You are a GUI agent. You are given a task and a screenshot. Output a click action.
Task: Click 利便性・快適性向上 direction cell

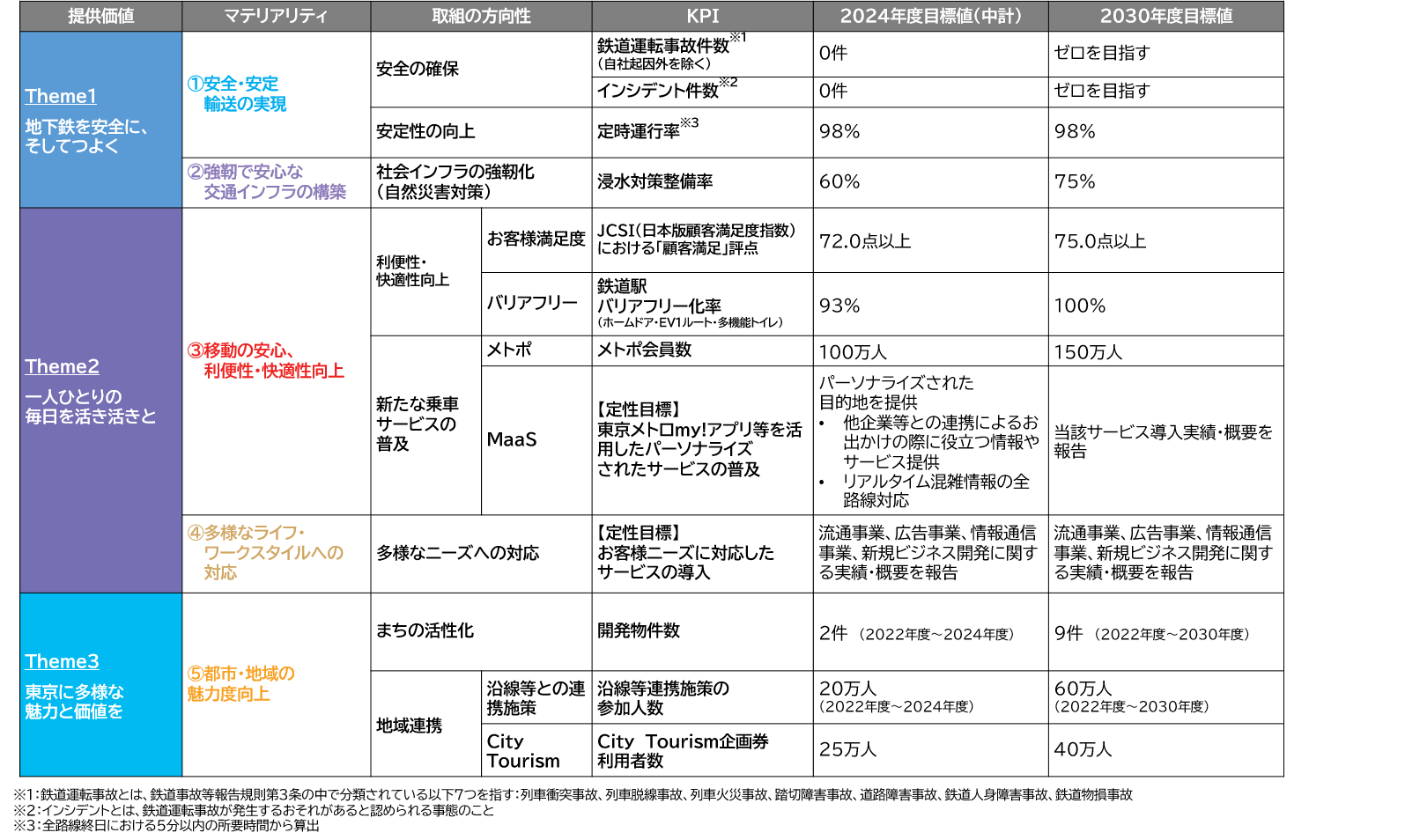coord(425,271)
